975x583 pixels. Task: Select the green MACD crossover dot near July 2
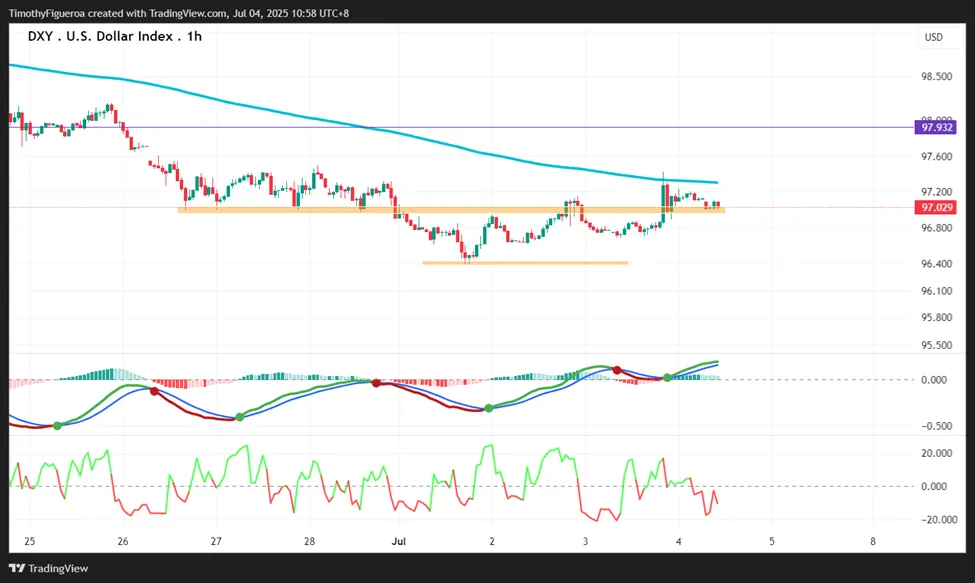(489, 408)
